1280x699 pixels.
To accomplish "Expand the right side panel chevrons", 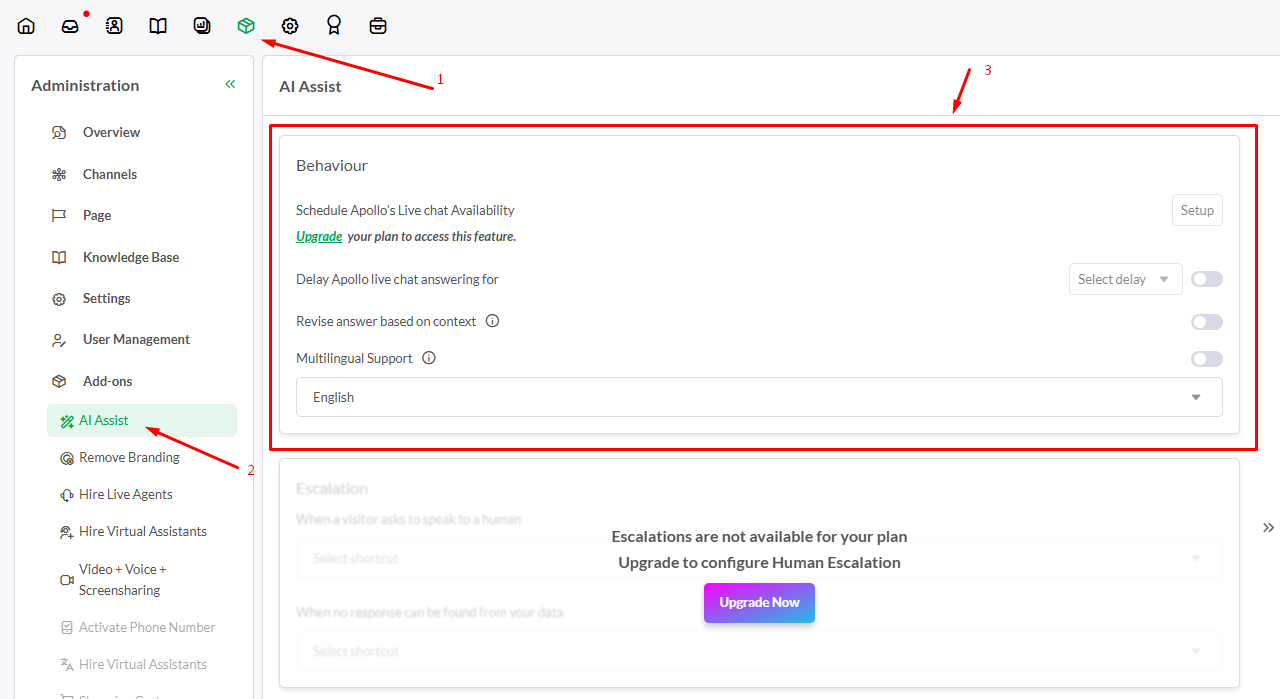I will coord(1269,528).
